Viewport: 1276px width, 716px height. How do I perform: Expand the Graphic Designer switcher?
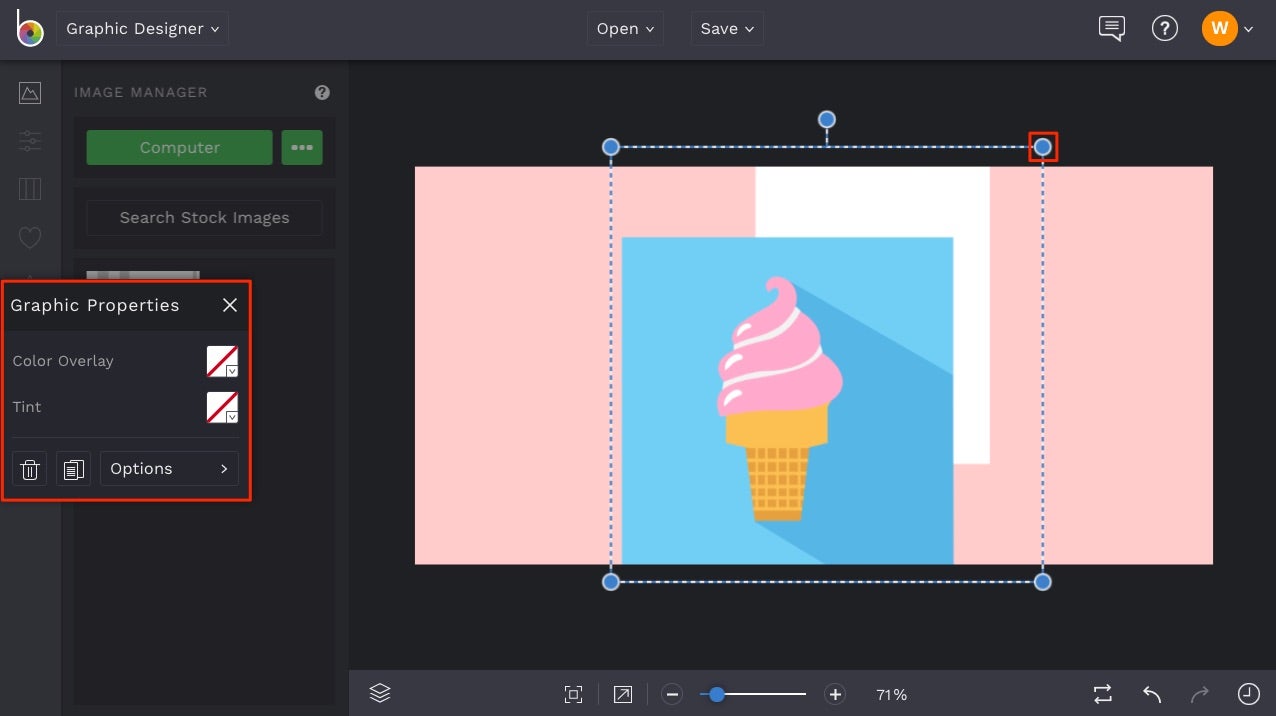(142, 28)
